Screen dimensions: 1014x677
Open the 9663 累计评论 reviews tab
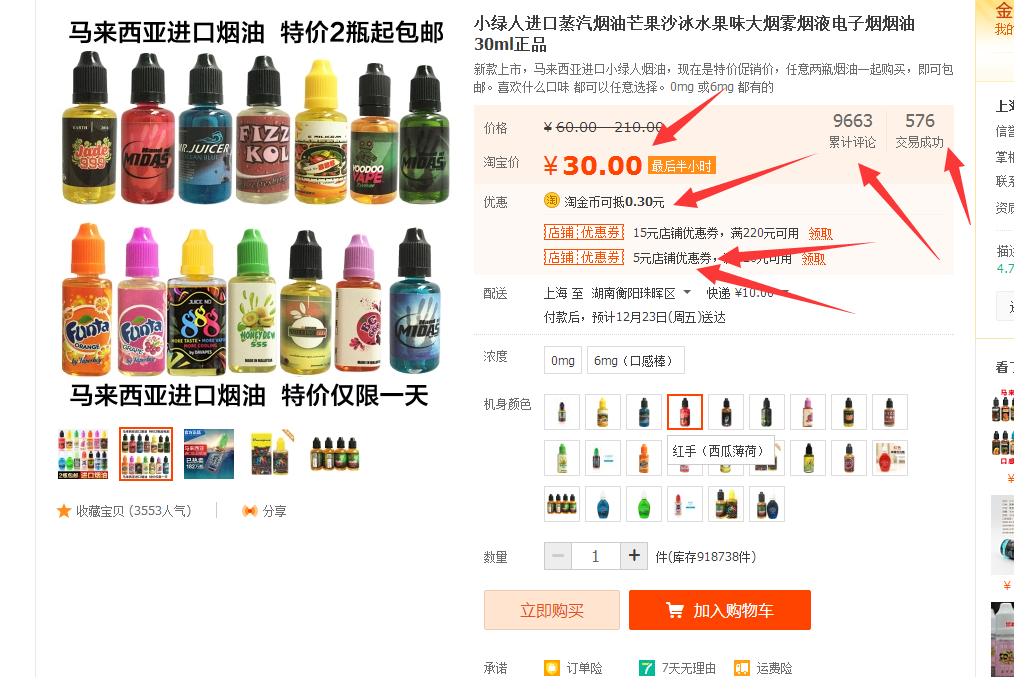[x=852, y=131]
